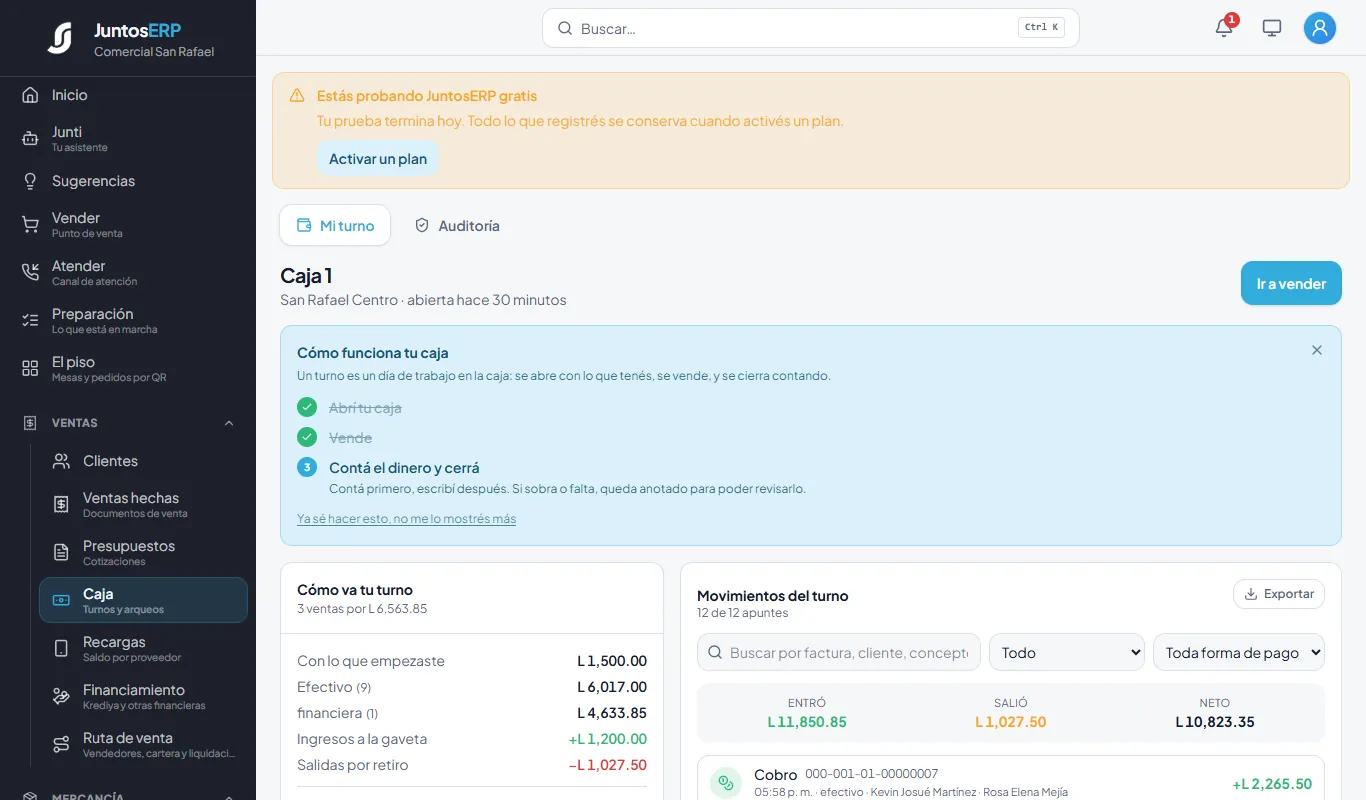
Task: Open Financiamiento via its icon
Action: click(61, 697)
